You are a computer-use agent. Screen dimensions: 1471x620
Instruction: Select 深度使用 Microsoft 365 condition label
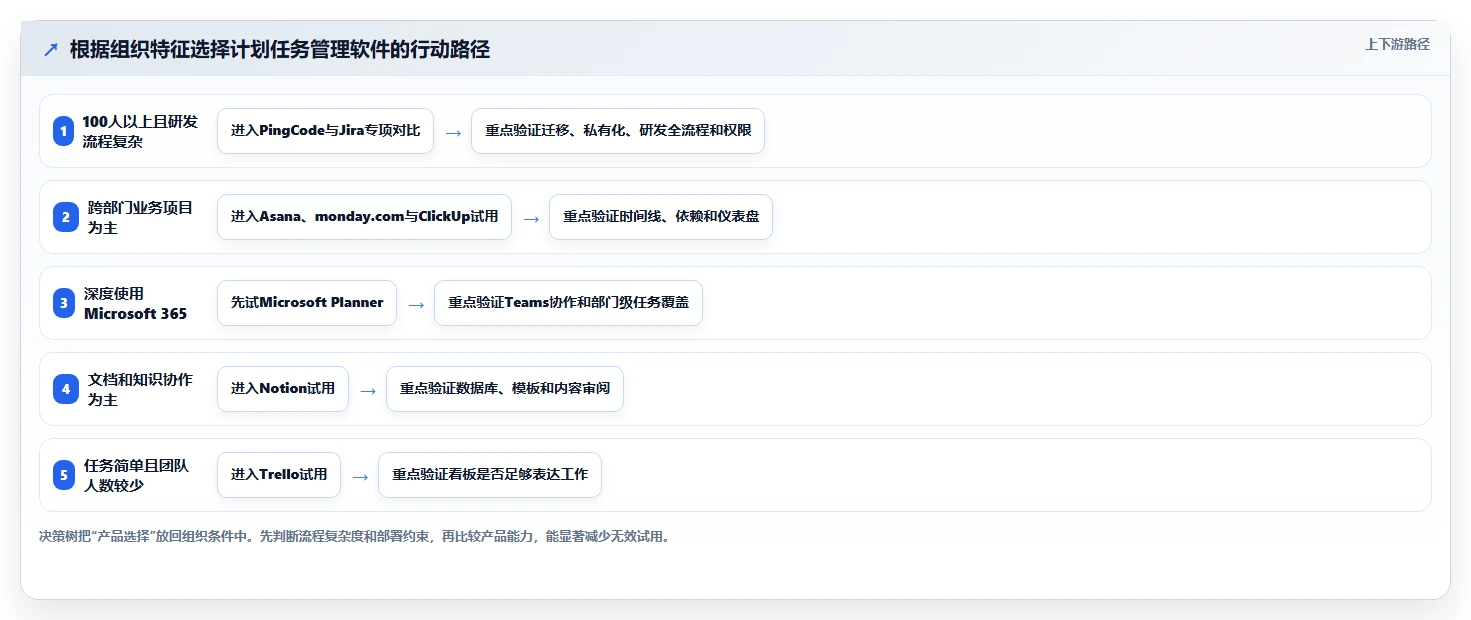136,303
